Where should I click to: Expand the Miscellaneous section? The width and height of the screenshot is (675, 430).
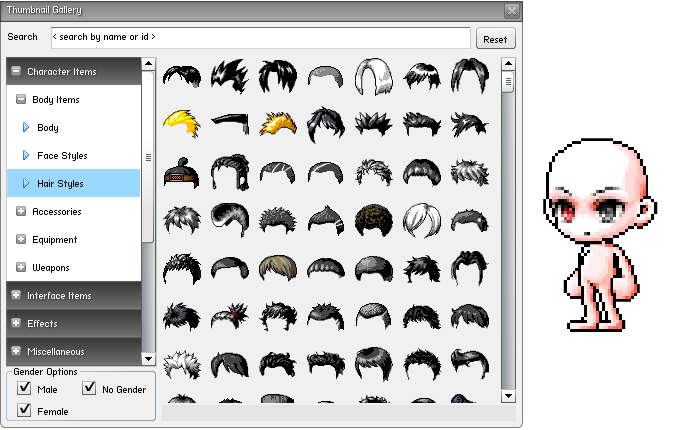(16, 351)
